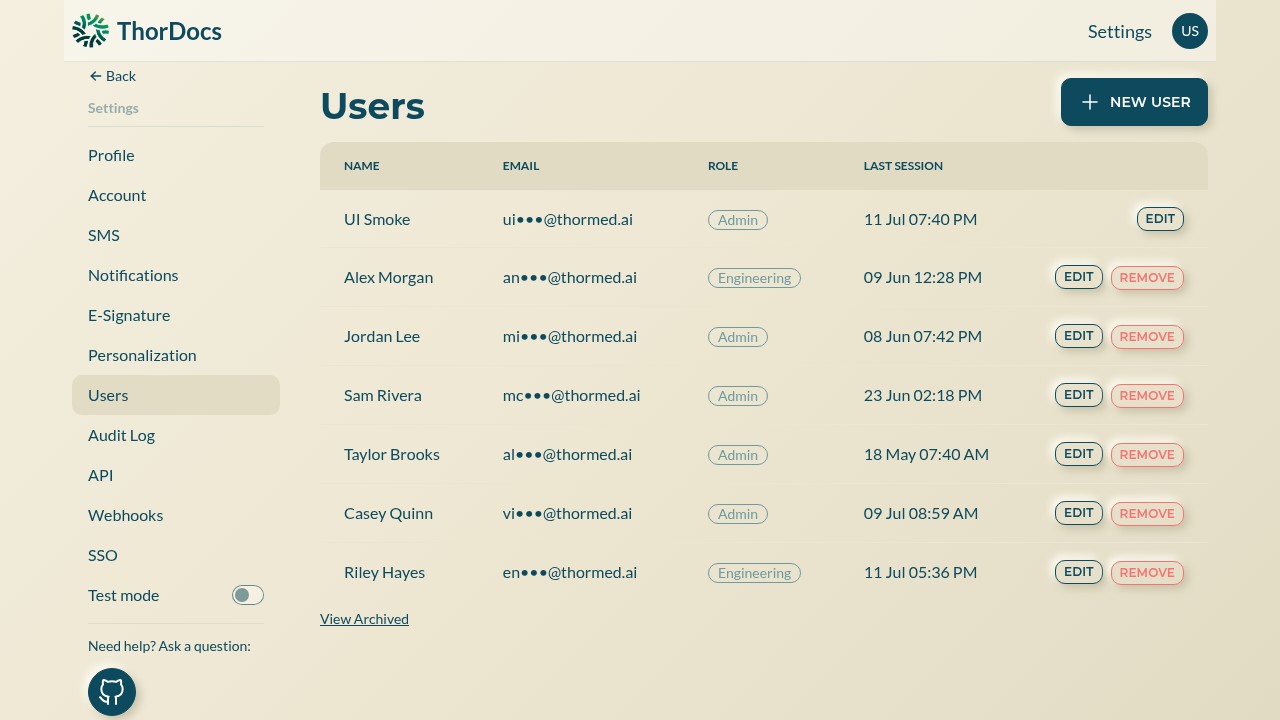Remove the Casey Quinn user

tap(1147, 514)
